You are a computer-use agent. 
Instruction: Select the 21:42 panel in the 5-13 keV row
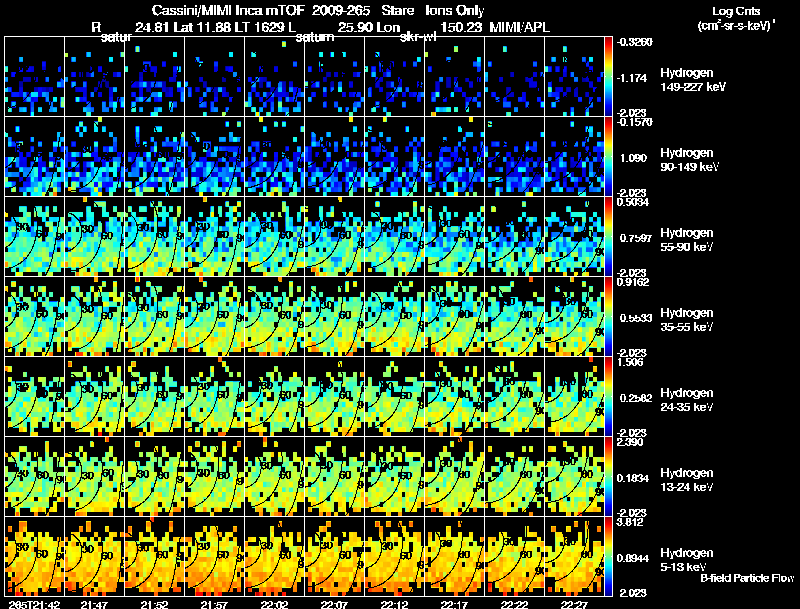(x=35, y=556)
